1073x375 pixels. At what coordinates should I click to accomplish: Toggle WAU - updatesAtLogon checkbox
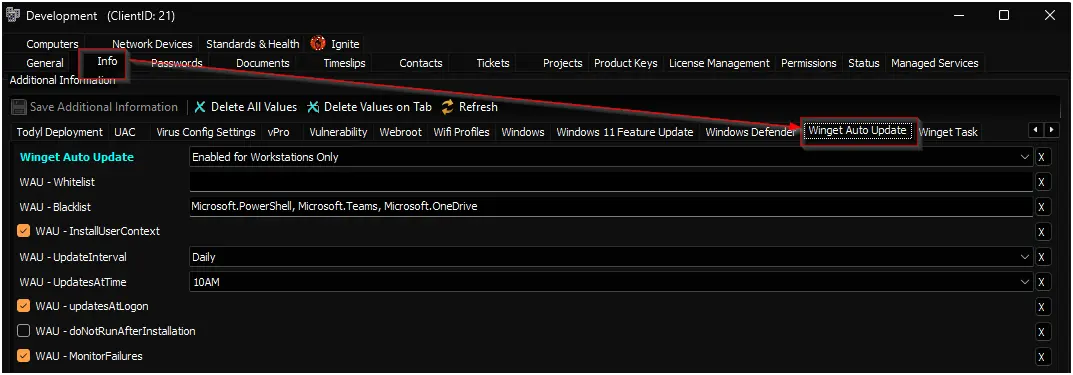[x=24, y=306]
